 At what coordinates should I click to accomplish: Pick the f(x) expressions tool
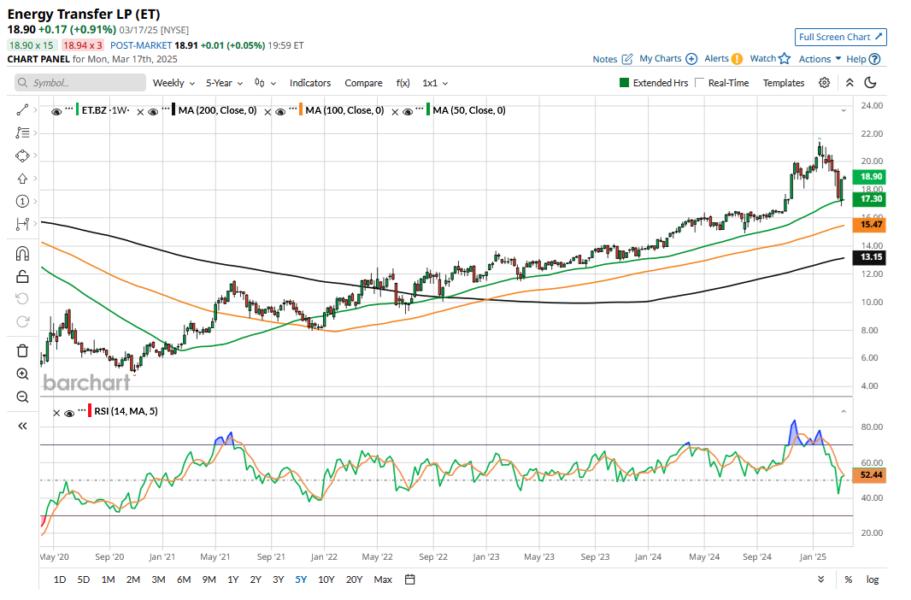pyautogui.click(x=403, y=83)
